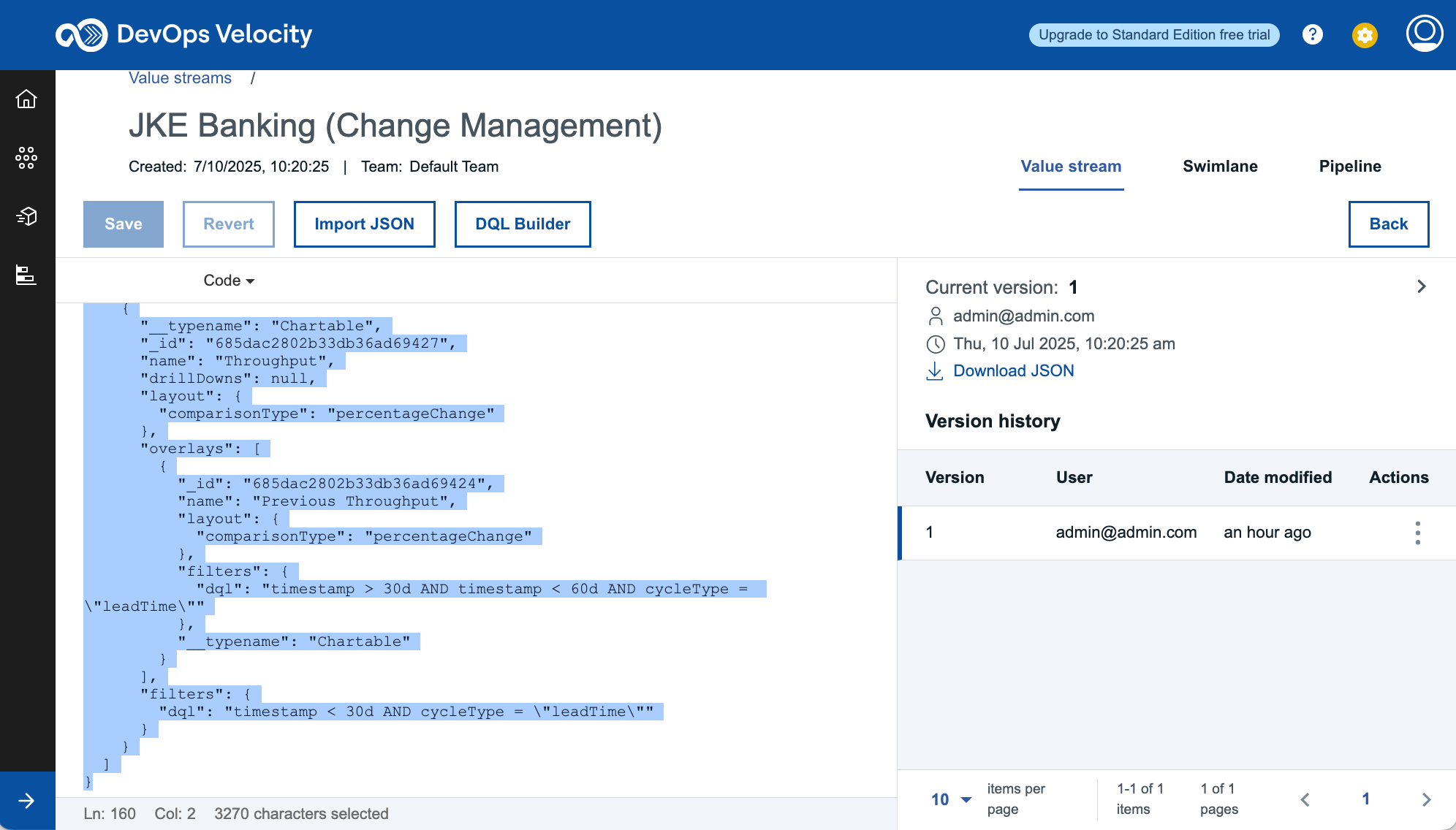Open the Home icon in sidebar
This screenshot has width=1456, height=830.
(x=26, y=99)
